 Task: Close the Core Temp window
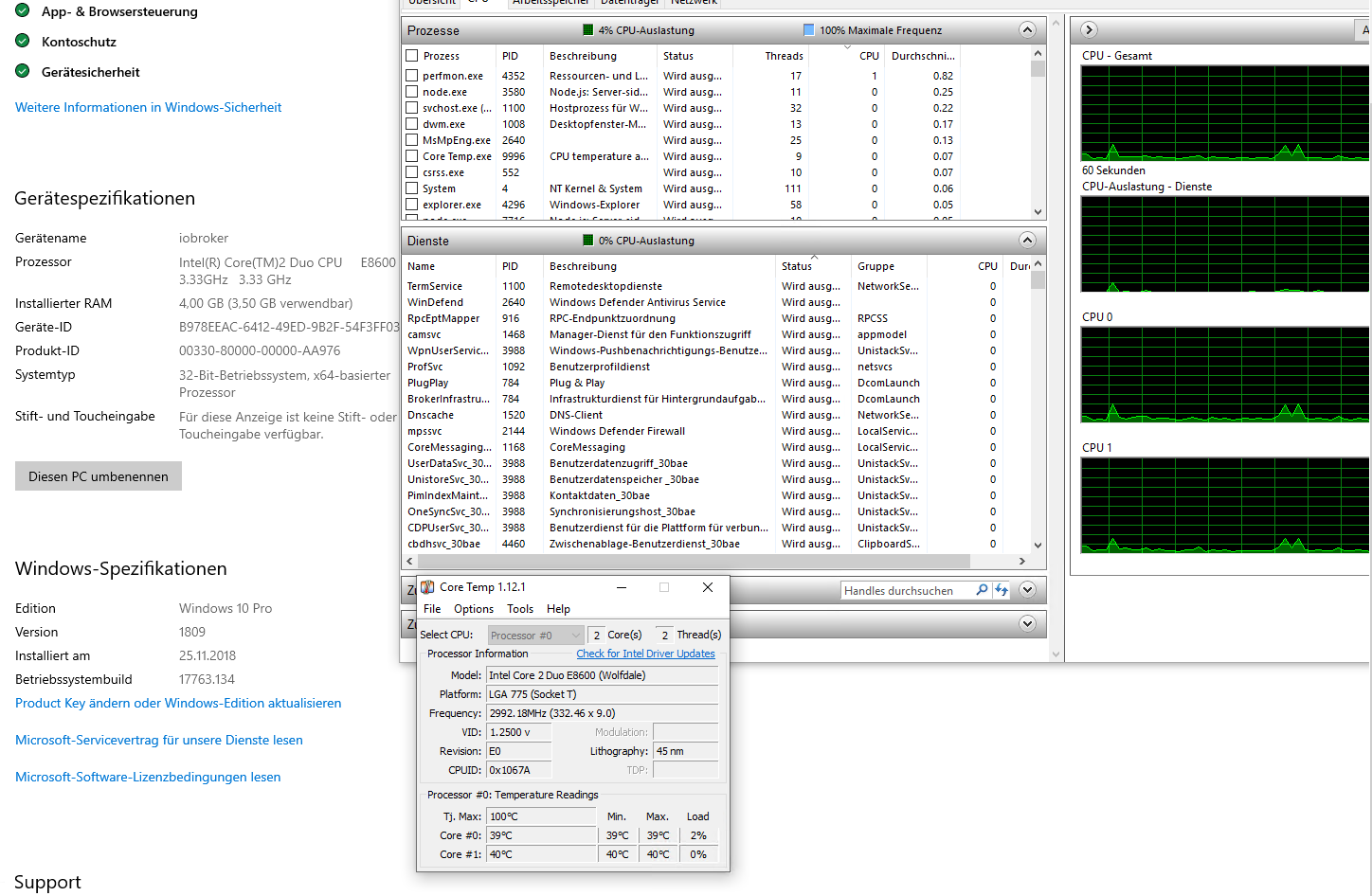[707, 587]
